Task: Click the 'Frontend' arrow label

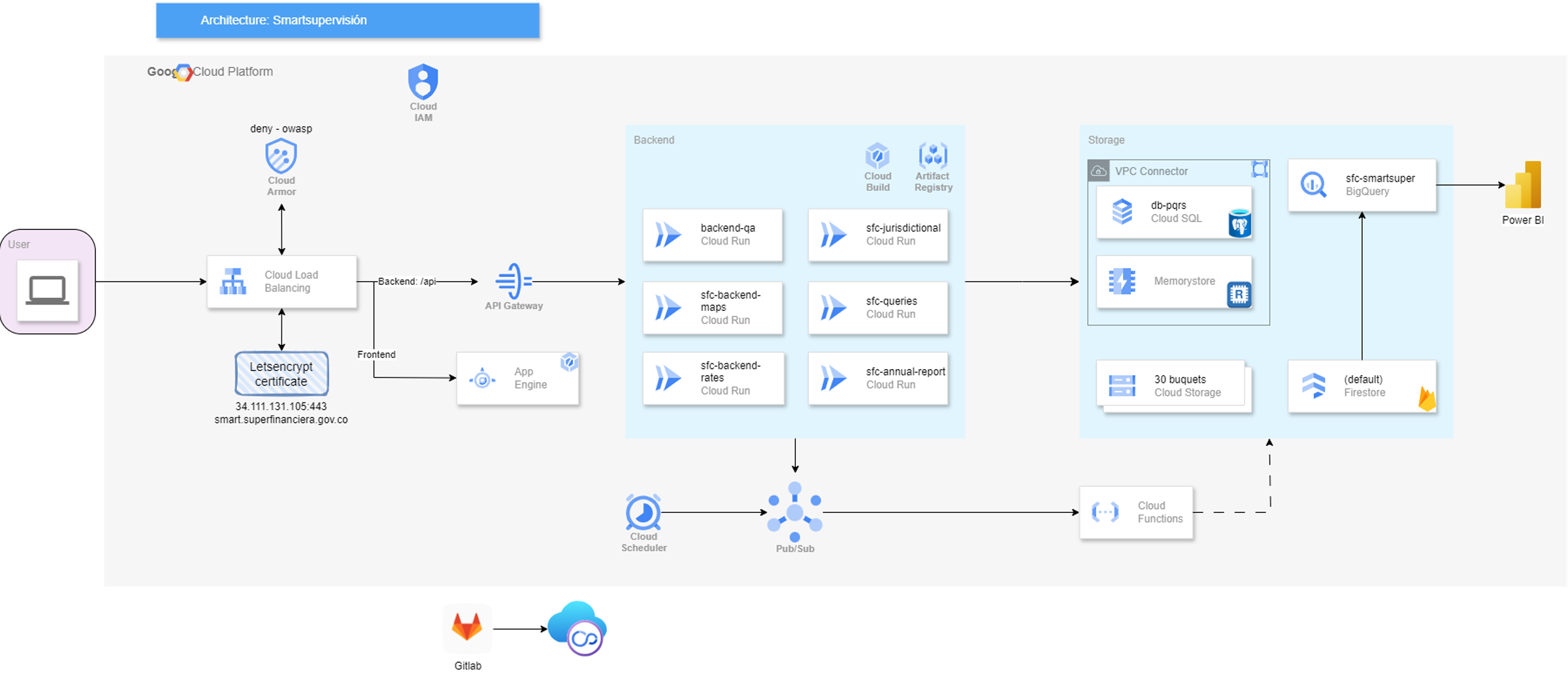Action: [376, 355]
